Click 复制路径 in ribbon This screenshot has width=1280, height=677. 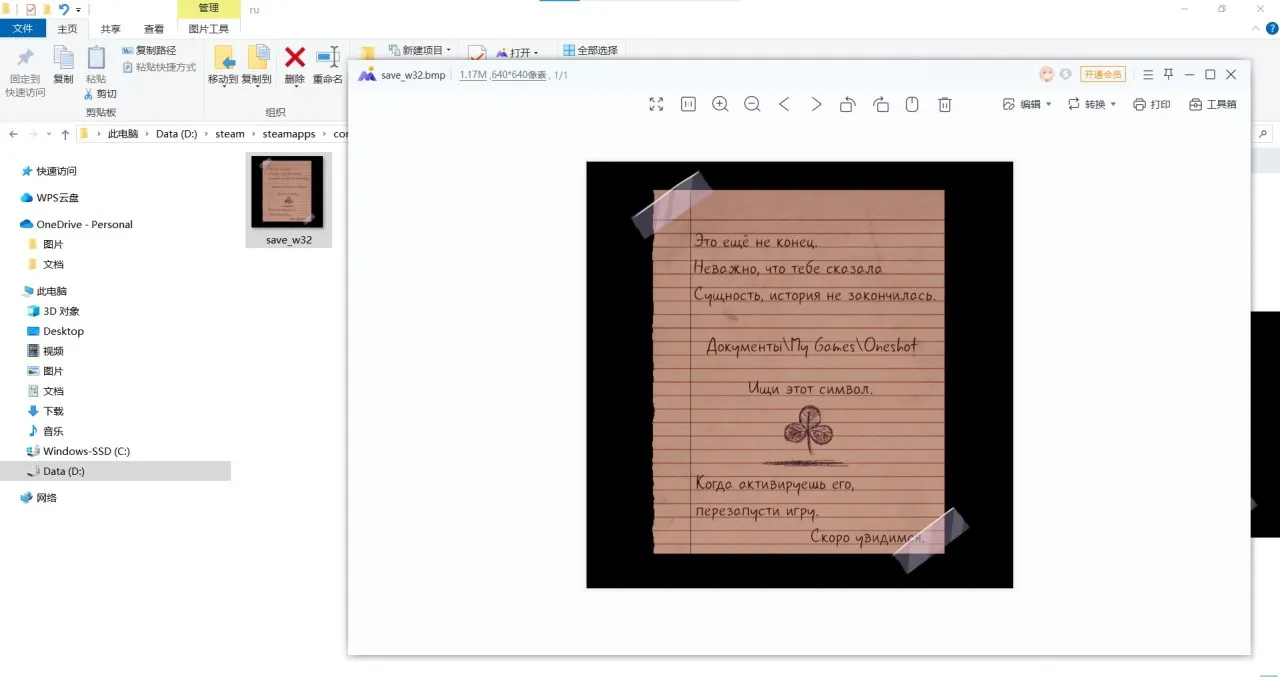pyautogui.click(x=149, y=50)
